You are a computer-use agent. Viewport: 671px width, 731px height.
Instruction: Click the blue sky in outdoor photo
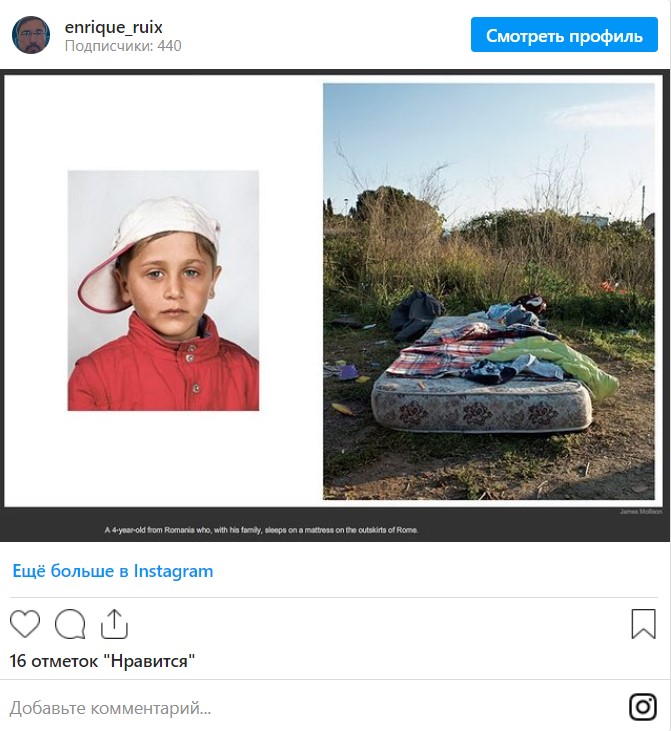tap(489, 135)
